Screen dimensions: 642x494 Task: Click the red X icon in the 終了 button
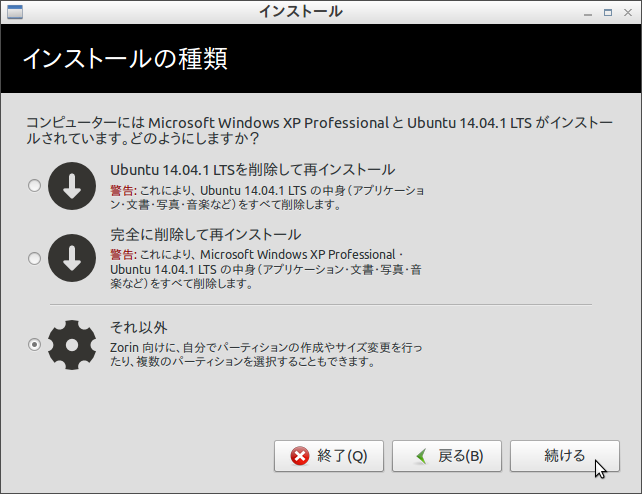300,456
